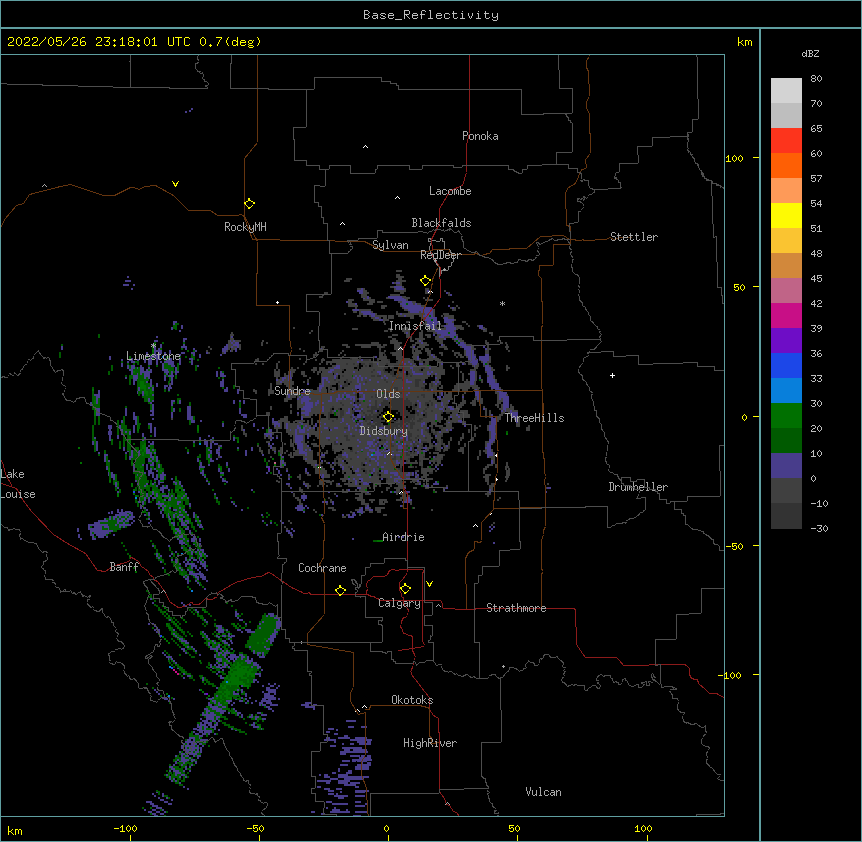Click the white plus marker north of Drumheller
Screen dimensions: 862x842
(612, 375)
